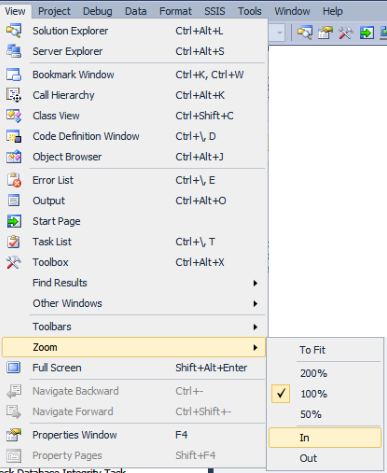Click the Toolbox menu icon
The image size is (387, 473).
coord(14,262)
